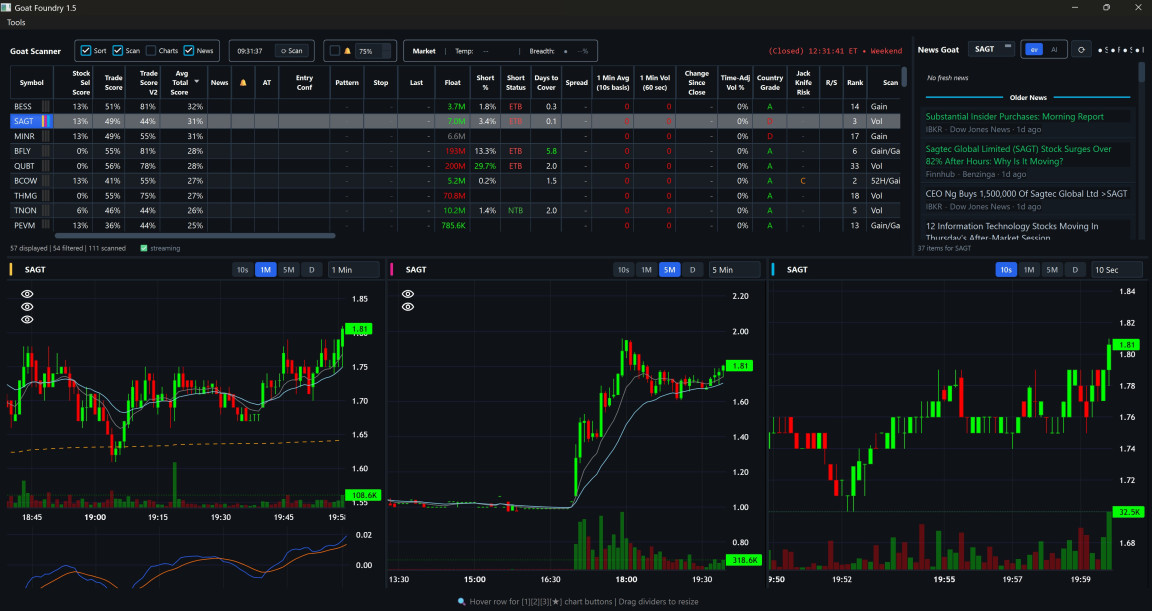The image size is (1152, 611).
Task: Toggle top eye icon in 5 Min chart
Action: coord(408,294)
